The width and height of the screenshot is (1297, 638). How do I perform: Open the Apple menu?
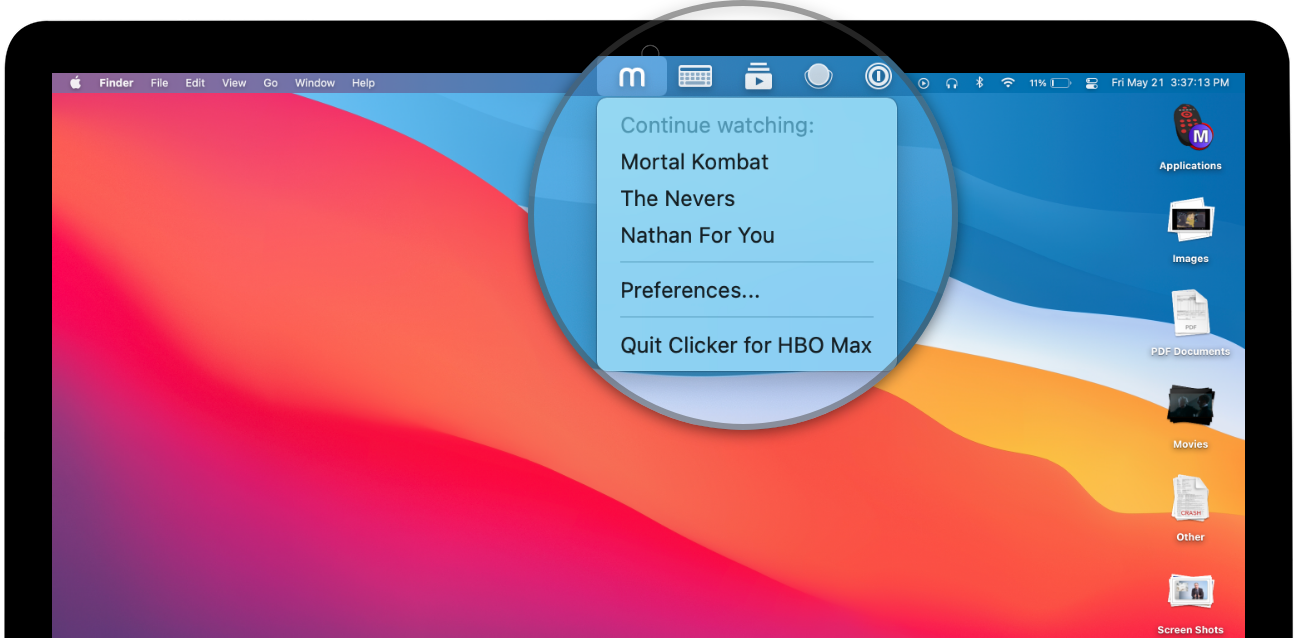tap(75, 83)
